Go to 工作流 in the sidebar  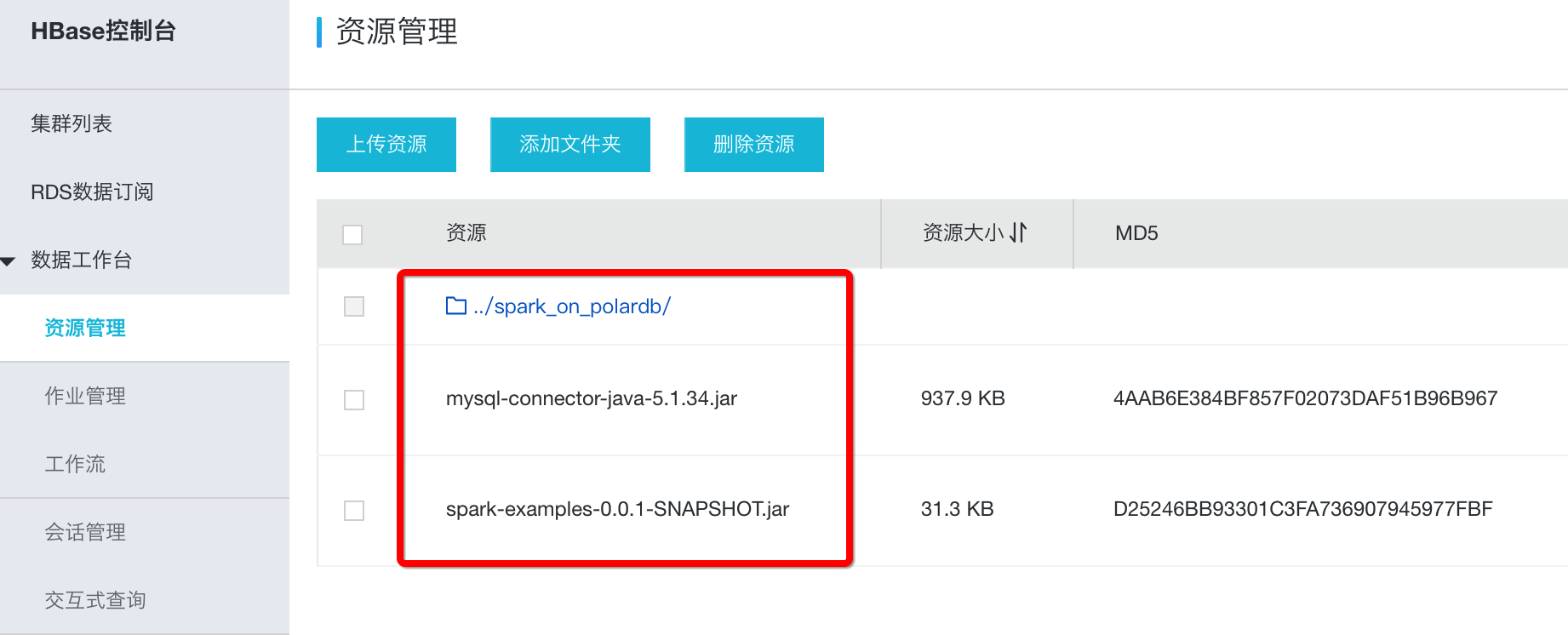[75, 464]
